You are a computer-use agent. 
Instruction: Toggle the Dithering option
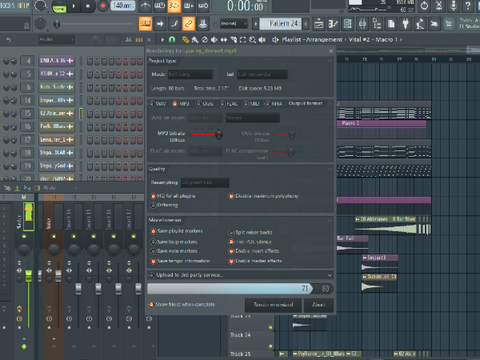point(153,205)
